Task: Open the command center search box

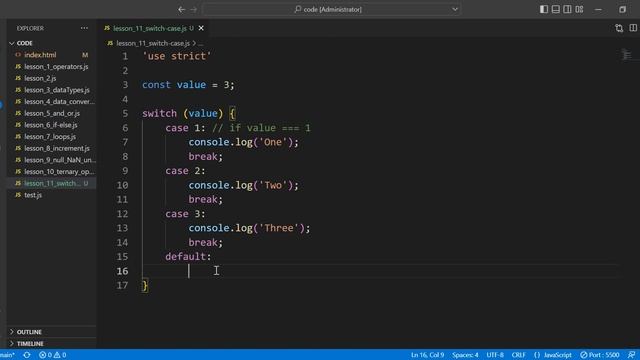Action: (331, 9)
